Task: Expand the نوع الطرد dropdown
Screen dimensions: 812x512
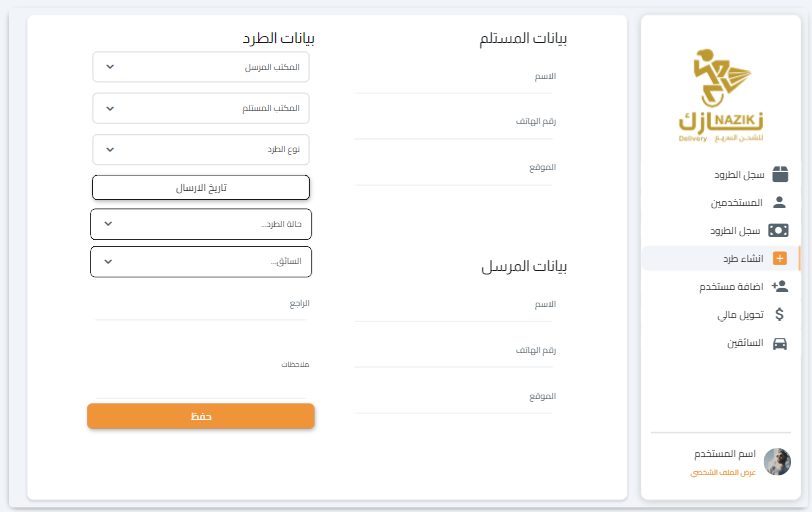Action: pos(201,149)
